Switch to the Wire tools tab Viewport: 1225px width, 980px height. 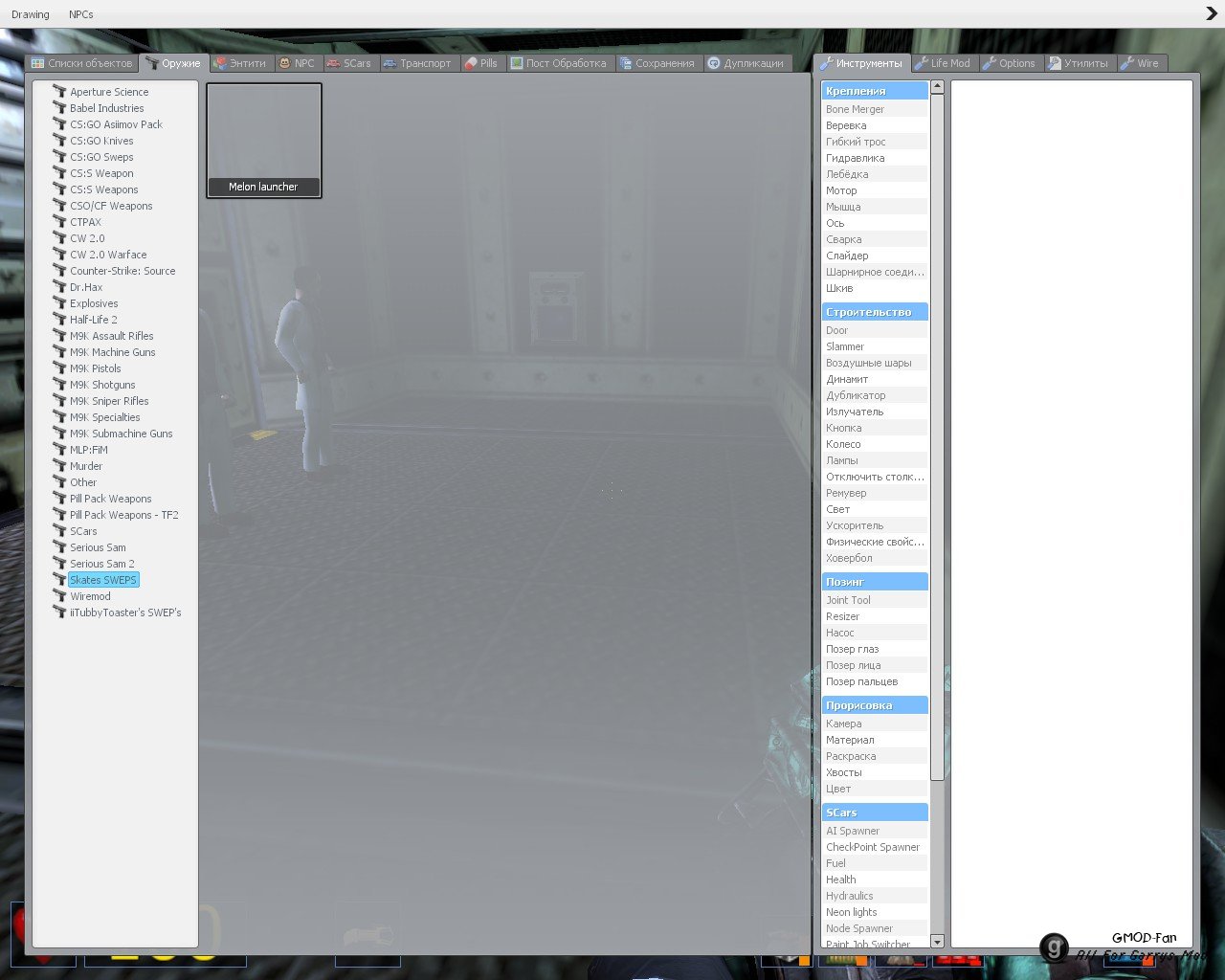1140,63
